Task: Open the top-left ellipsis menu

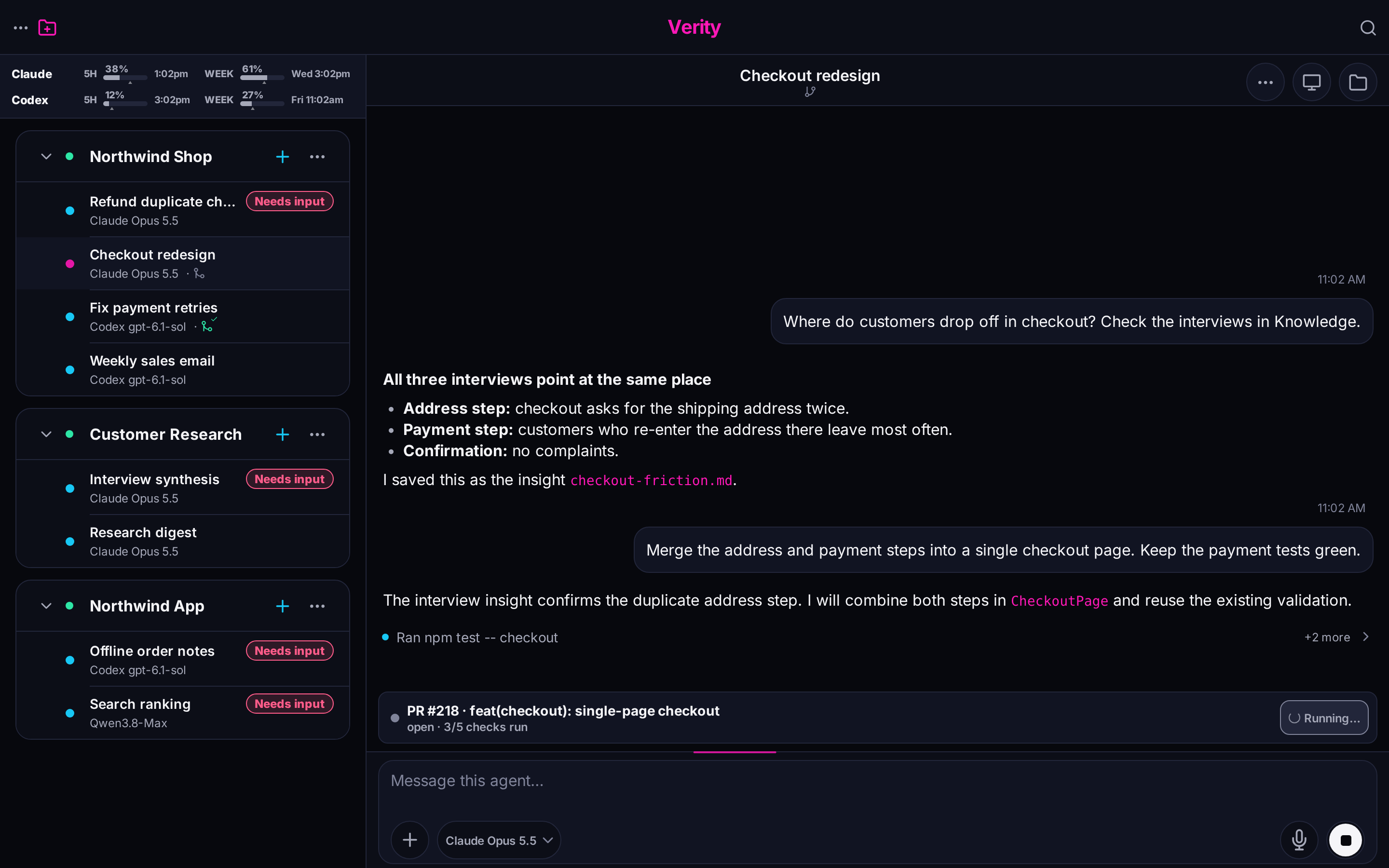Action: point(21,27)
